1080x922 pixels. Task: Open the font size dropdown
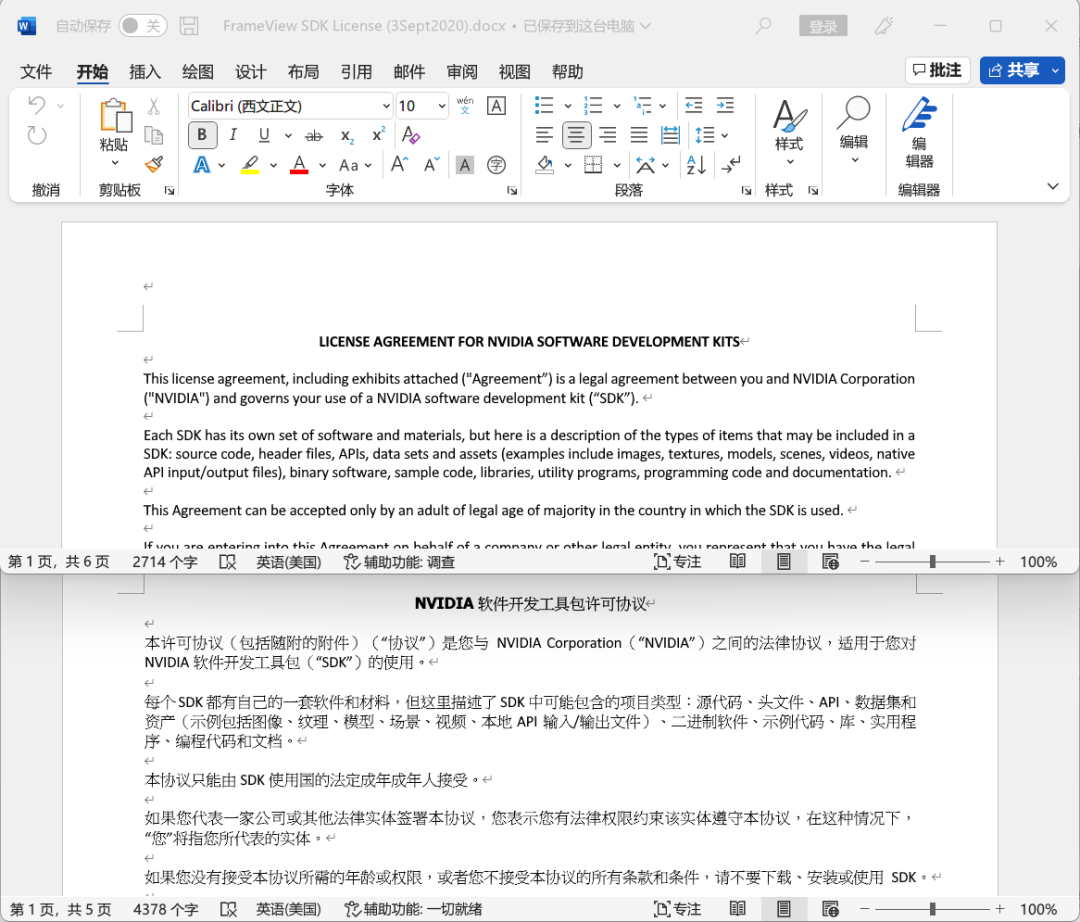[x=441, y=106]
